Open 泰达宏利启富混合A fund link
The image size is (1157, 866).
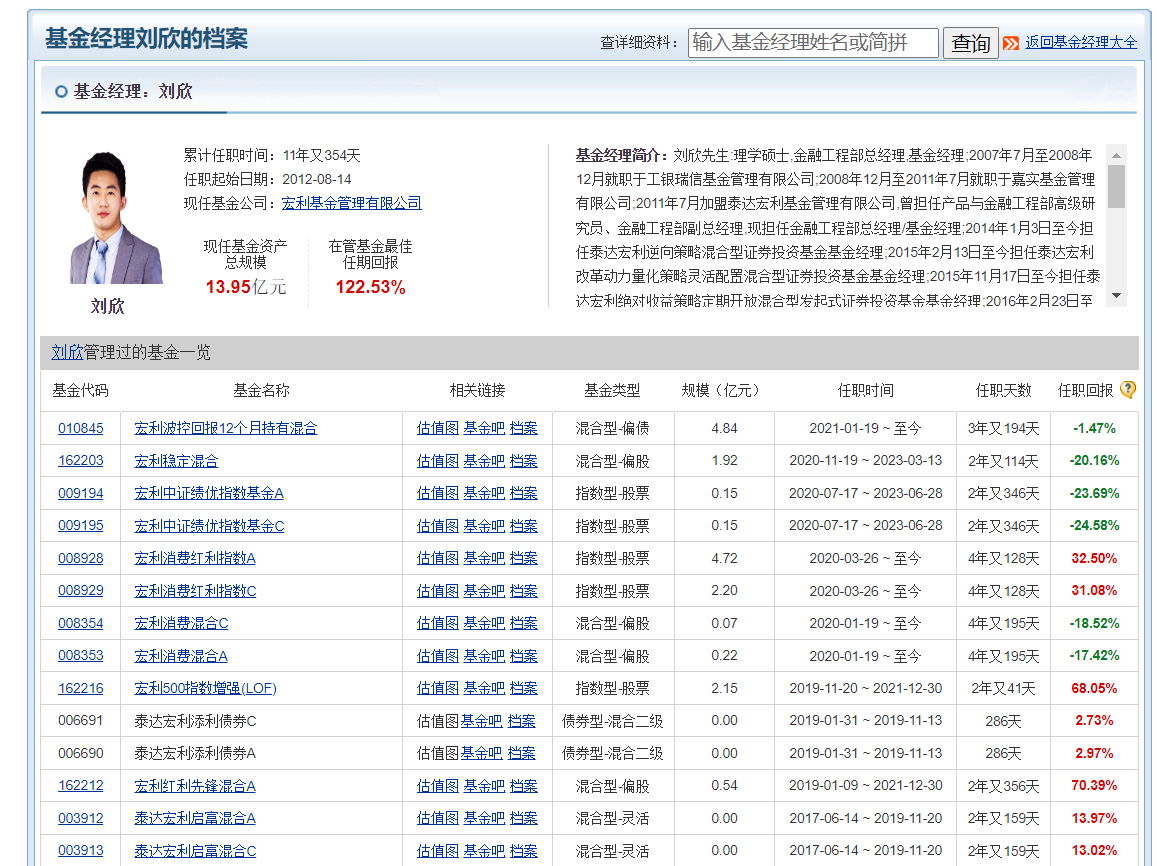[x=195, y=818]
